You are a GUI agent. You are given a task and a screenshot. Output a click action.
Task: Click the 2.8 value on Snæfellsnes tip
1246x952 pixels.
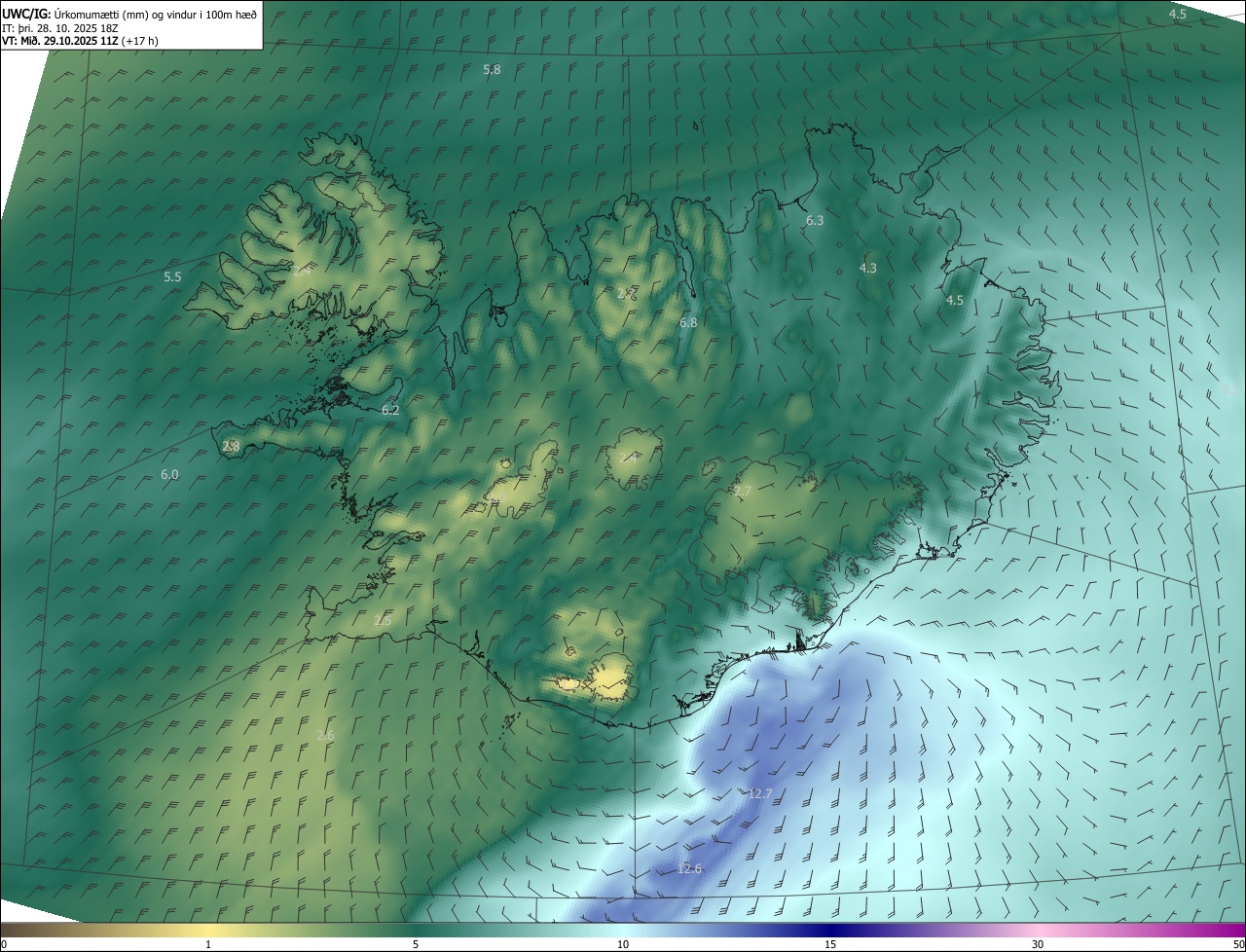pos(231,447)
